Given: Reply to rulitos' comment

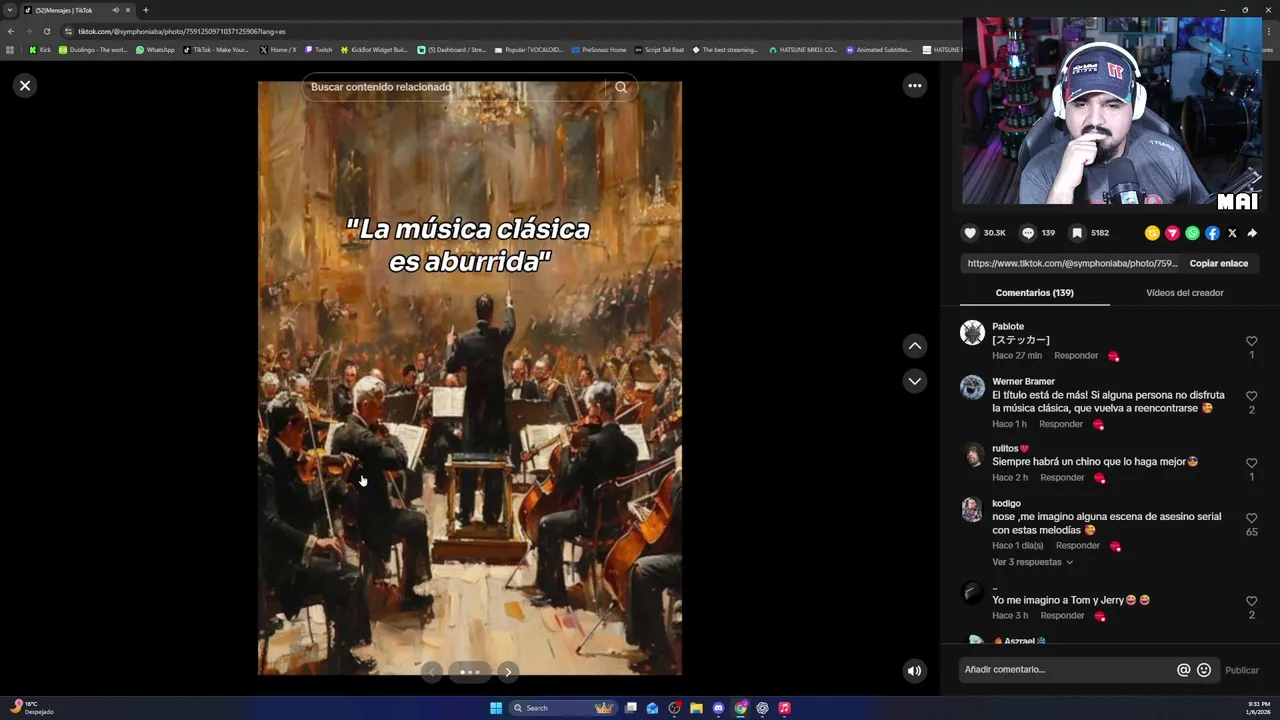Looking at the screenshot, I should (x=1062, y=478).
